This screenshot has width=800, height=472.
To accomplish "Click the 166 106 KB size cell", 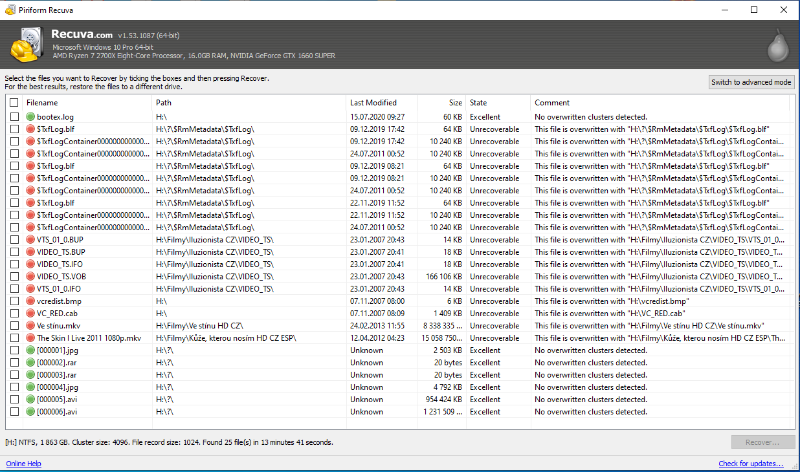I will click(444, 277).
